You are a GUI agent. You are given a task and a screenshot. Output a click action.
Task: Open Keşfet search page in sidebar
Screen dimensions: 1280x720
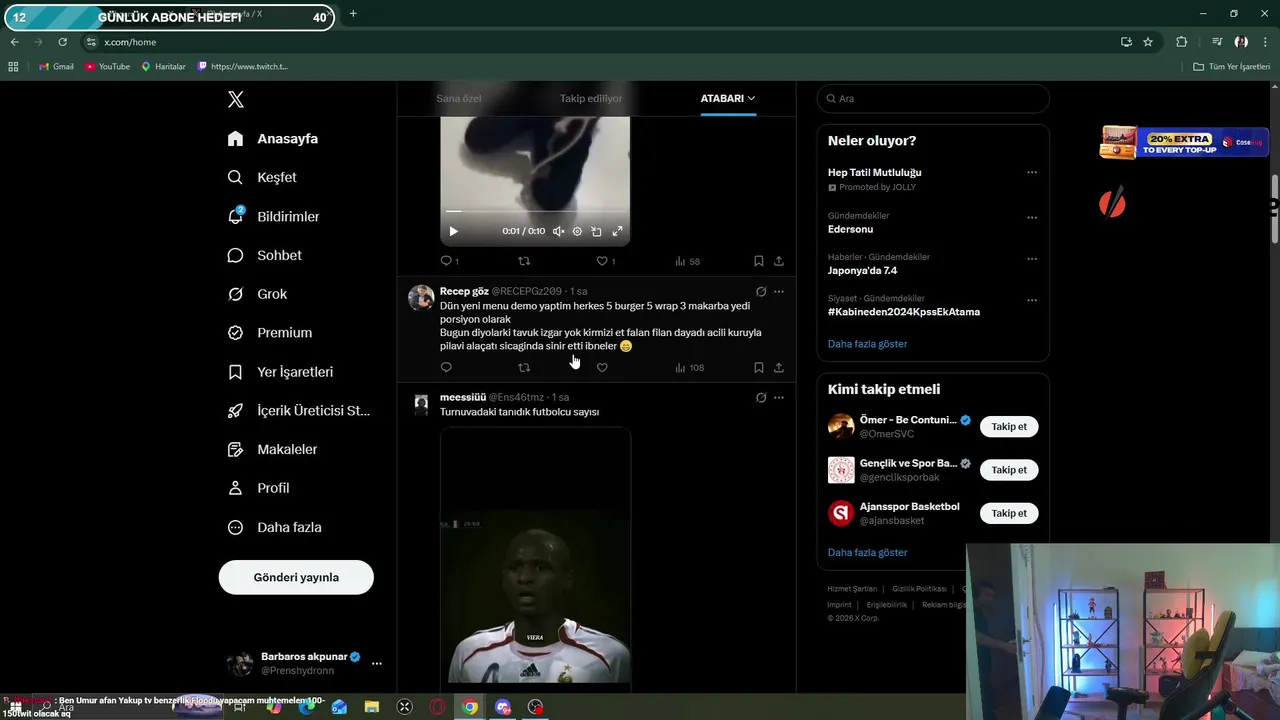click(x=261, y=177)
